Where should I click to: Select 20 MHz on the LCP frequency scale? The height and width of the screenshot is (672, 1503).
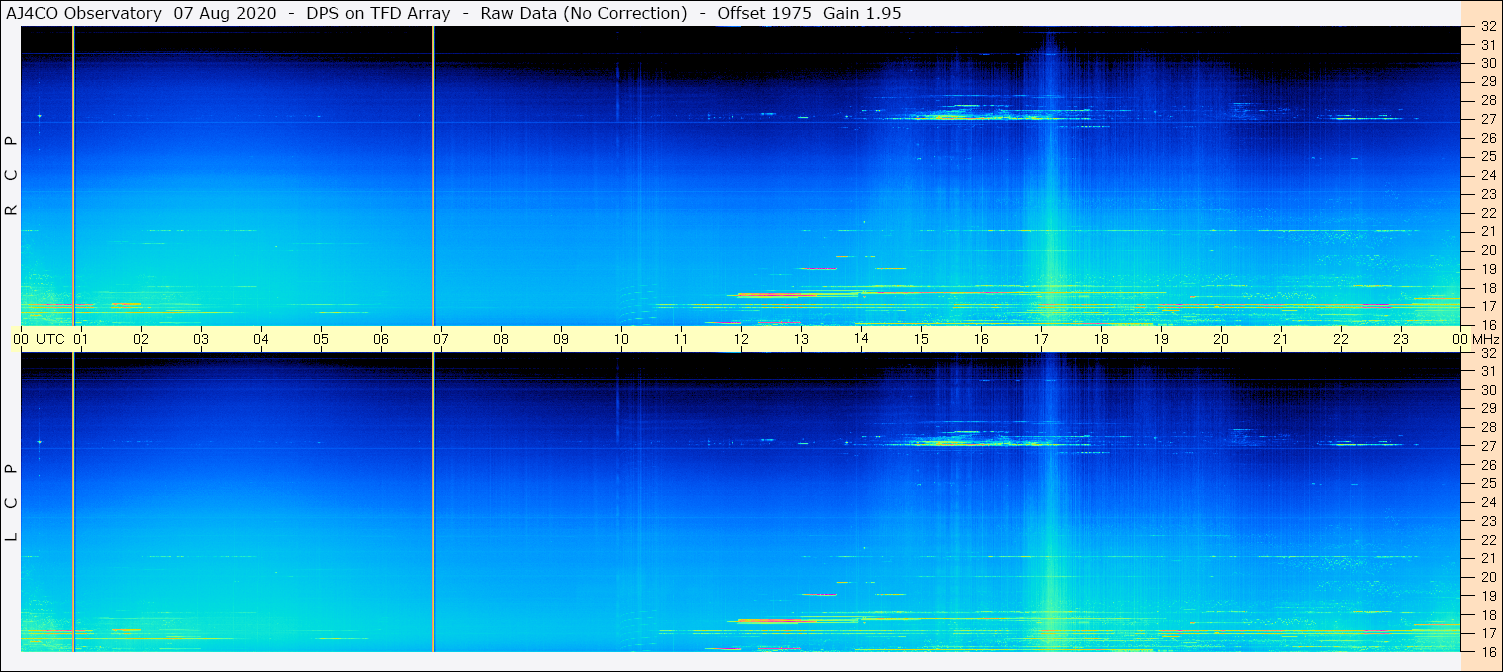pyautogui.click(x=1488, y=577)
